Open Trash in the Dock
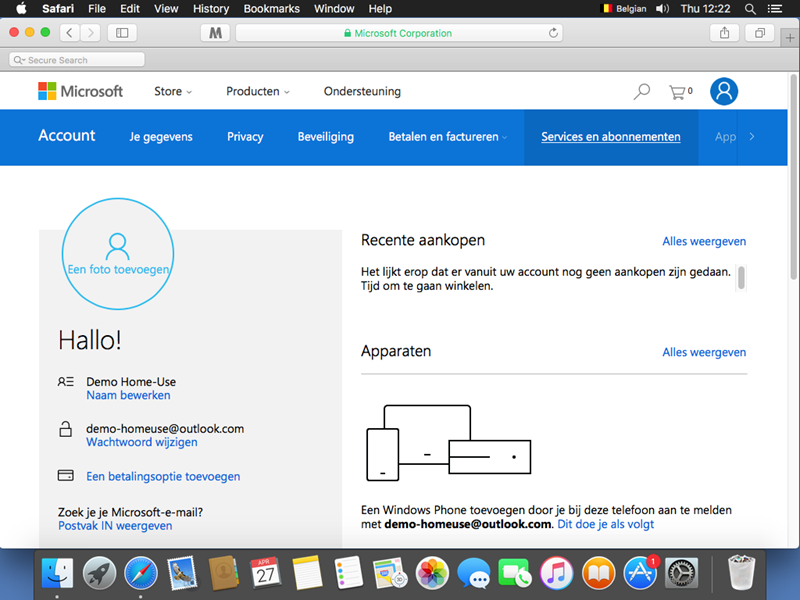 (741, 572)
